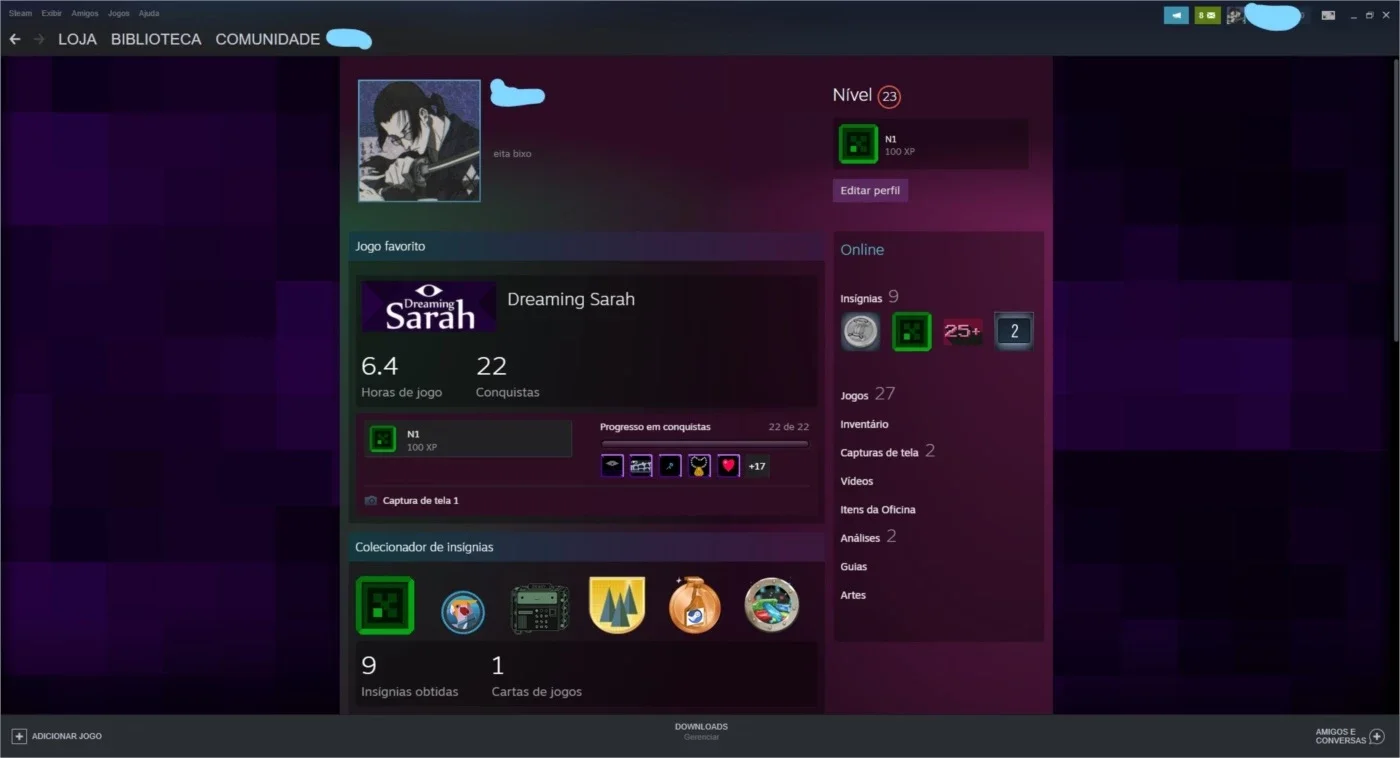Click the small account avatar in title bar
The height and width of the screenshot is (758, 1400).
tap(1235, 16)
